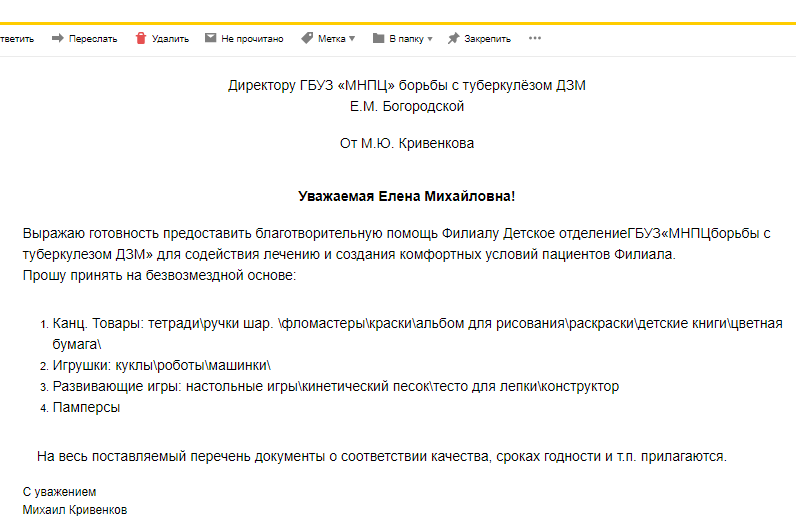Mark the message as Не прочитано
The width and height of the screenshot is (796, 529).
click(x=252, y=39)
